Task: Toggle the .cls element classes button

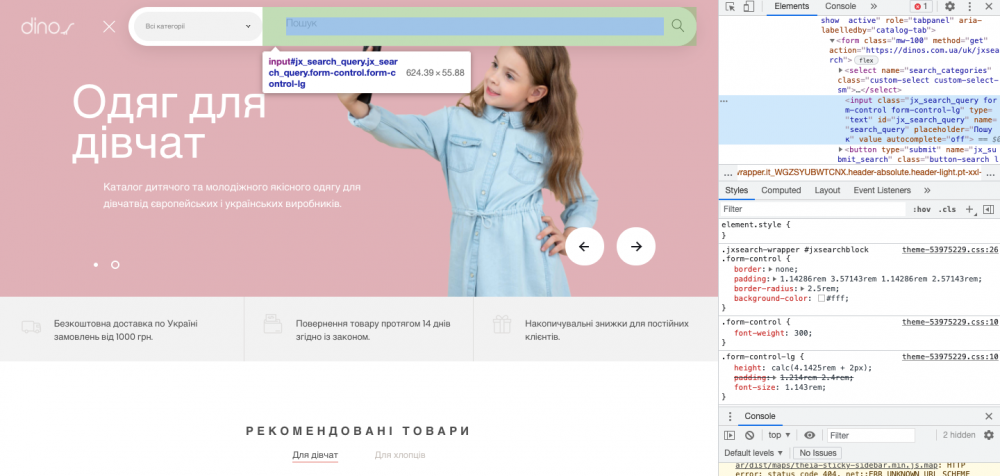Action: pos(948,209)
